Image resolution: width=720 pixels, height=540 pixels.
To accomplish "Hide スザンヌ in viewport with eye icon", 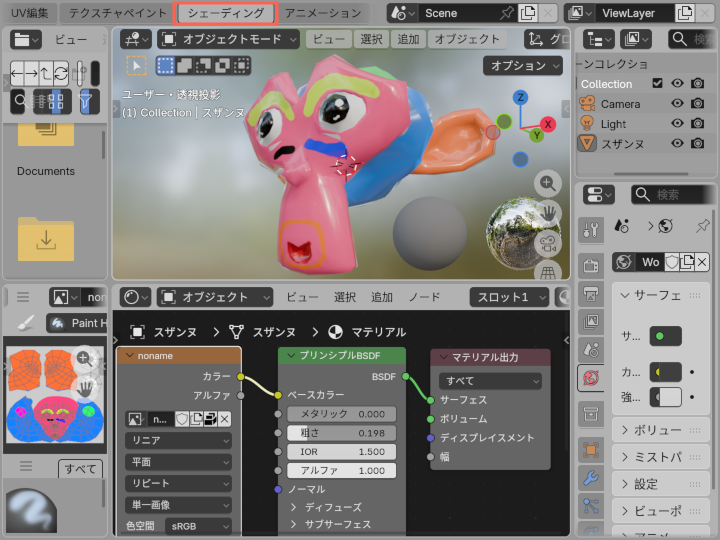I will click(x=677, y=143).
